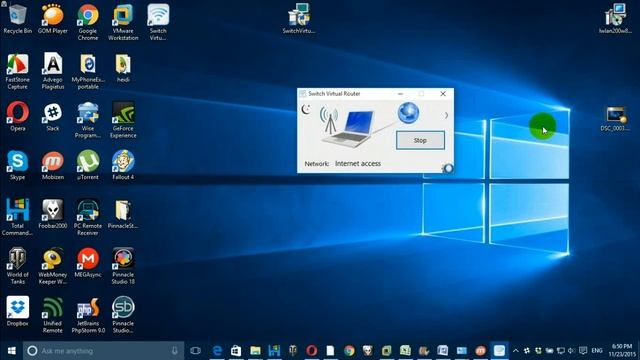Select the Recycle Bin desktop icon

(x=18, y=19)
